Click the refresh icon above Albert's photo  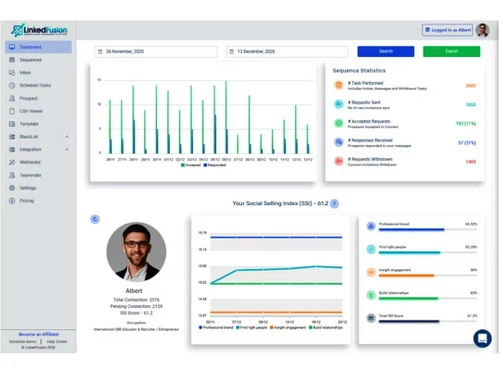click(95, 219)
